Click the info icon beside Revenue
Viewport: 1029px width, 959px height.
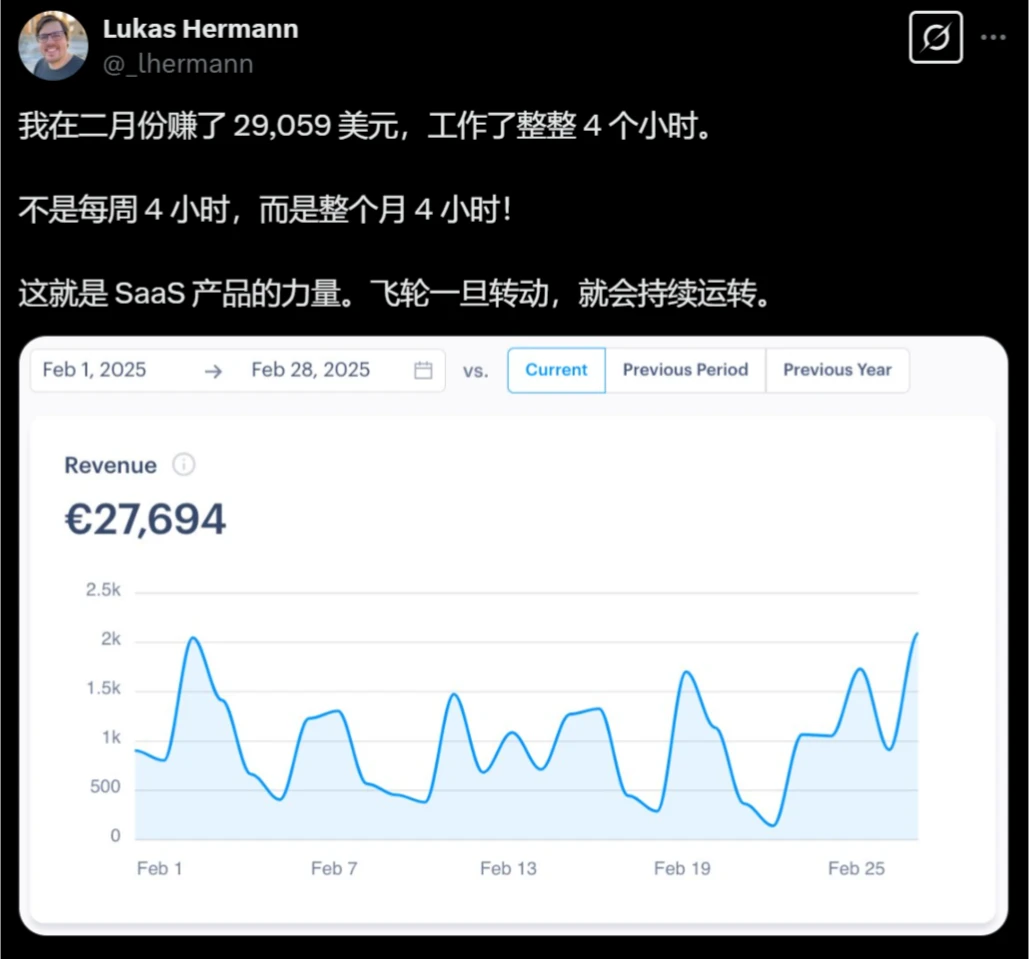(x=184, y=465)
